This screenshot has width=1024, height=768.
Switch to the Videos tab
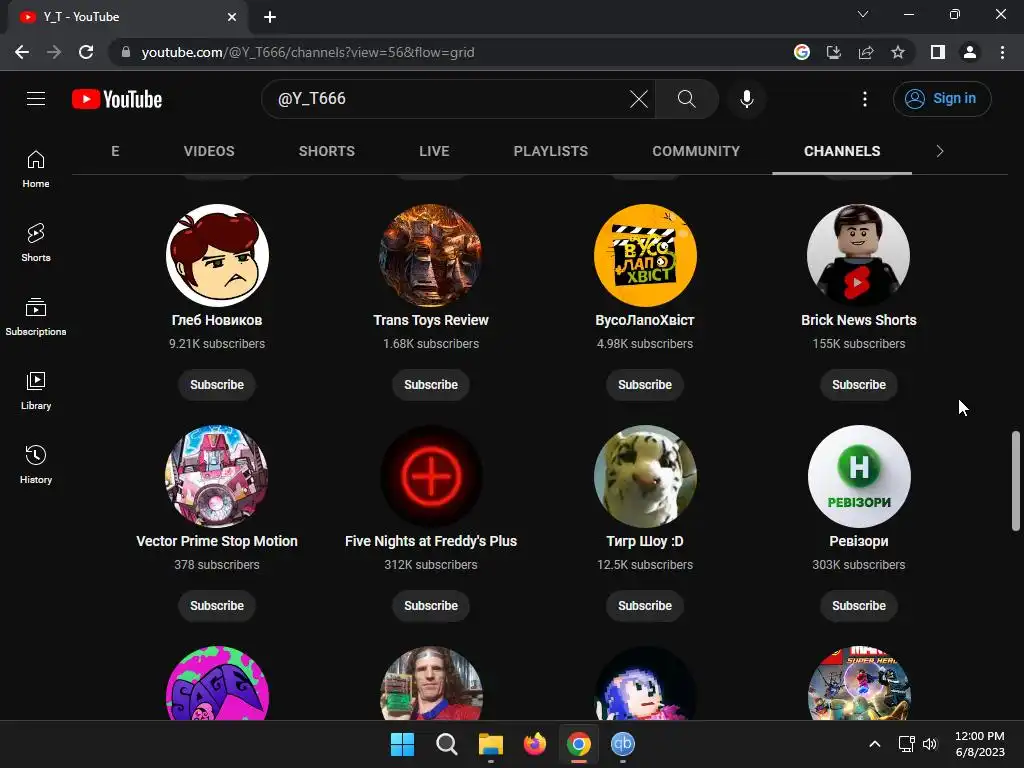click(209, 151)
